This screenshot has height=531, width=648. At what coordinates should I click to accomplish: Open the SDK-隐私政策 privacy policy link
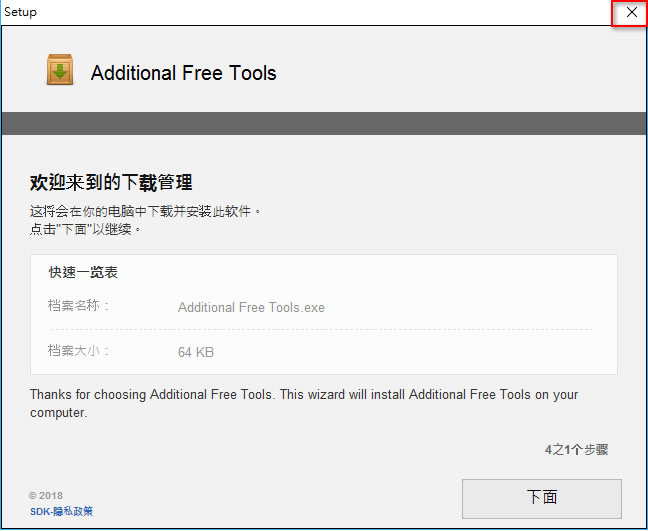(61, 511)
